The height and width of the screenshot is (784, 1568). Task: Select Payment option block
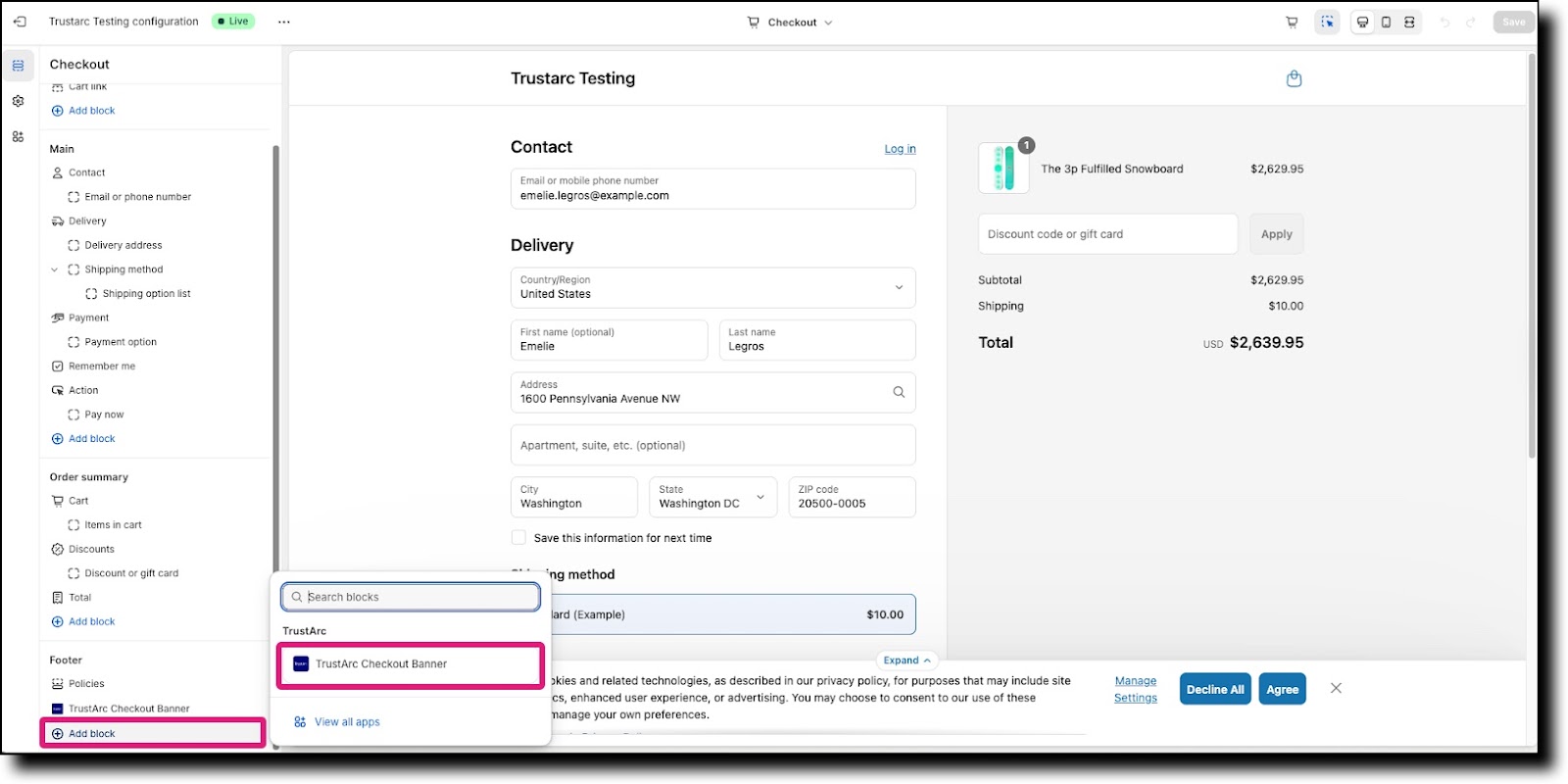tap(121, 342)
